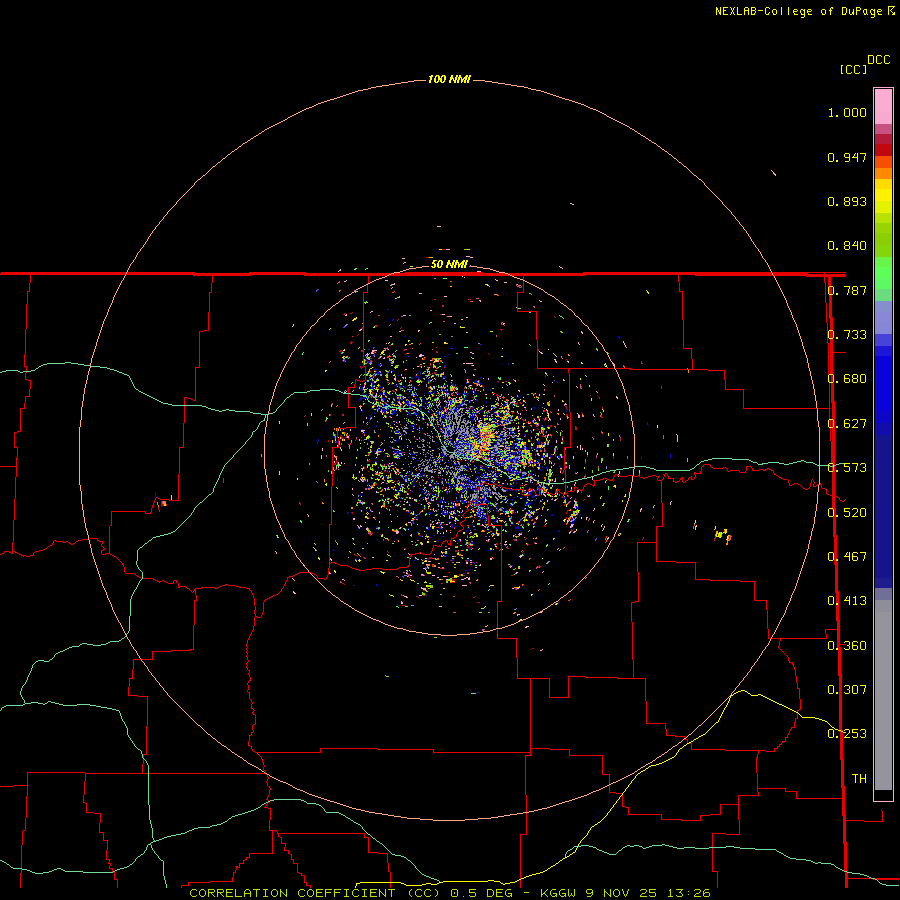Click the 0.840 scale value
Viewport: 900px width, 900px height.
tap(847, 246)
